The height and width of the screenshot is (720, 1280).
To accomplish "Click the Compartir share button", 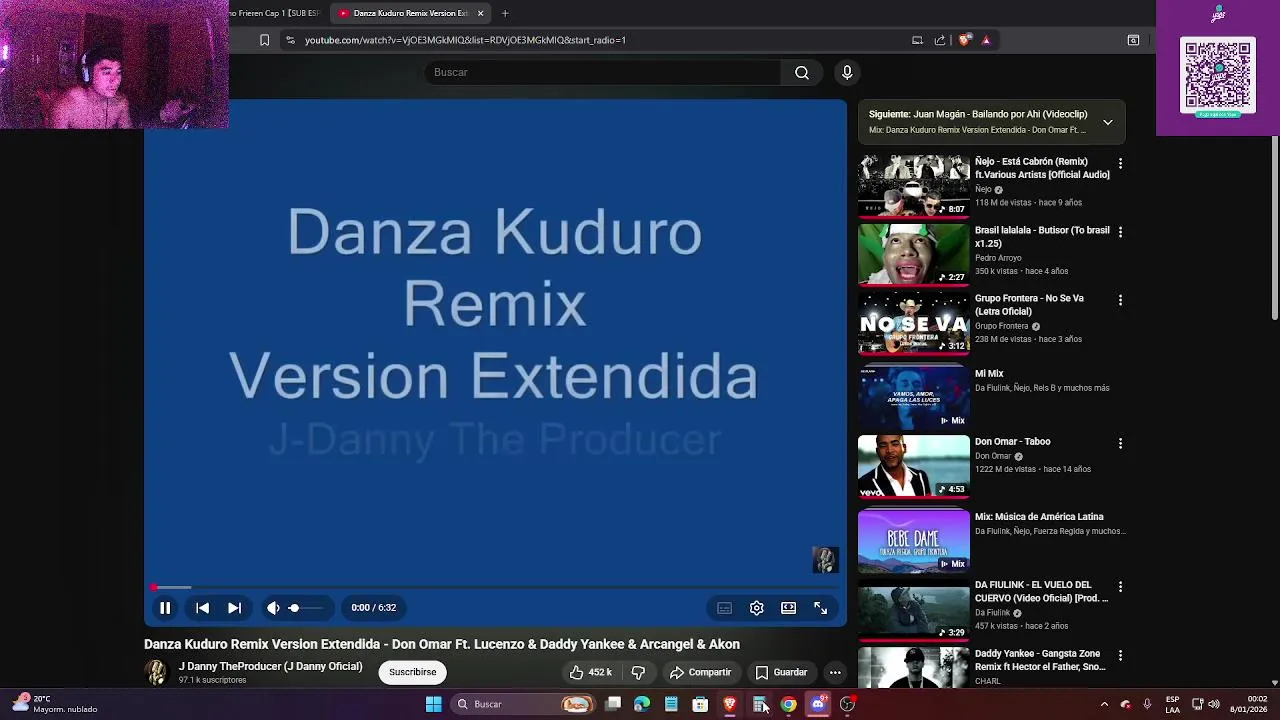I will (700, 672).
